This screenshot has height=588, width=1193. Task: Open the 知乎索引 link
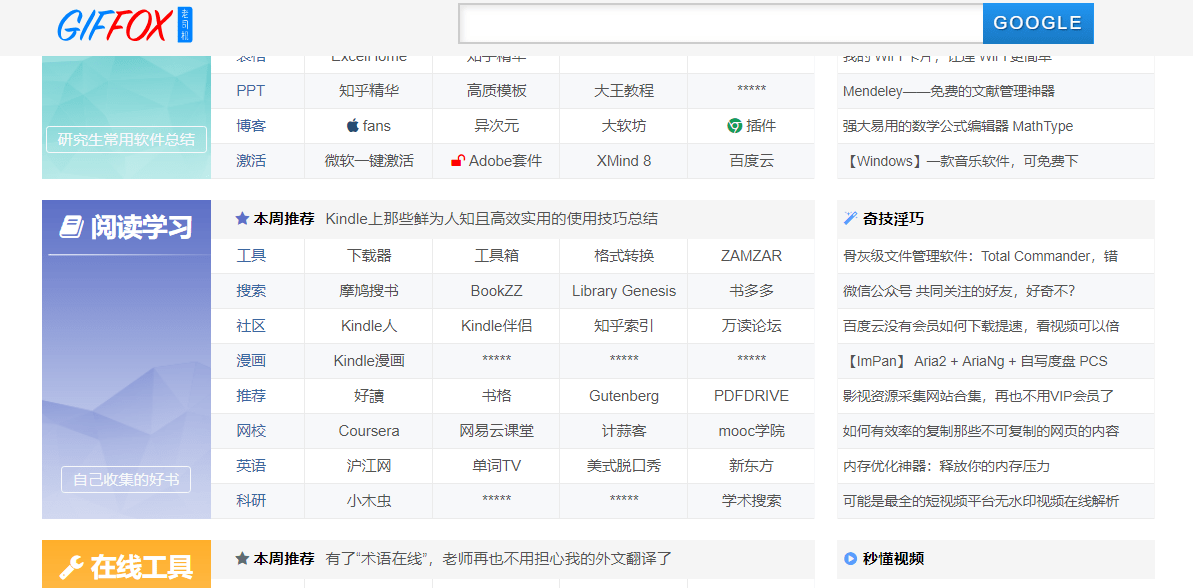click(x=624, y=326)
